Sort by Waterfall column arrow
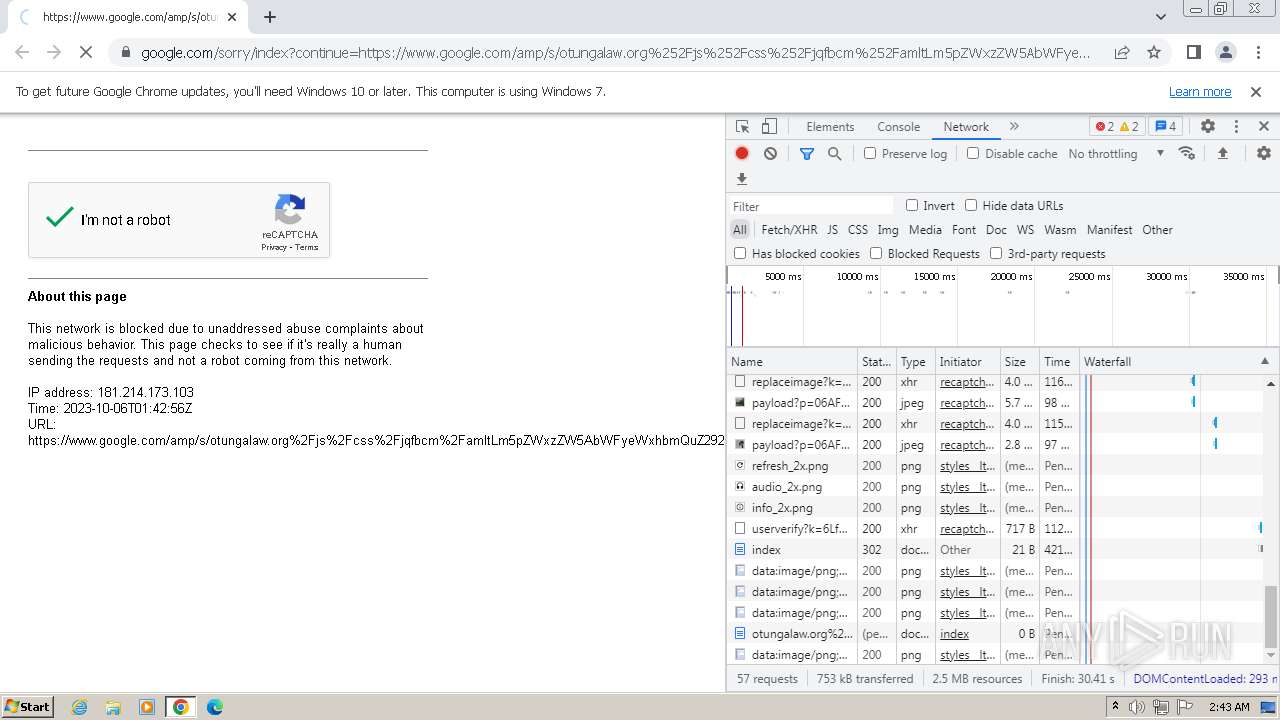The width and height of the screenshot is (1280, 720). click(x=1264, y=361)
